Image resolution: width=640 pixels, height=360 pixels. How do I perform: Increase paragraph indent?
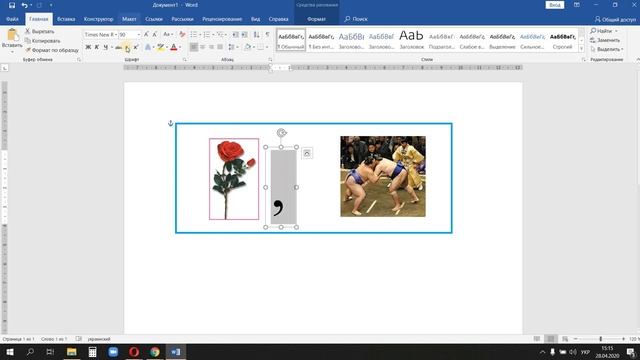tap(244, 35)
